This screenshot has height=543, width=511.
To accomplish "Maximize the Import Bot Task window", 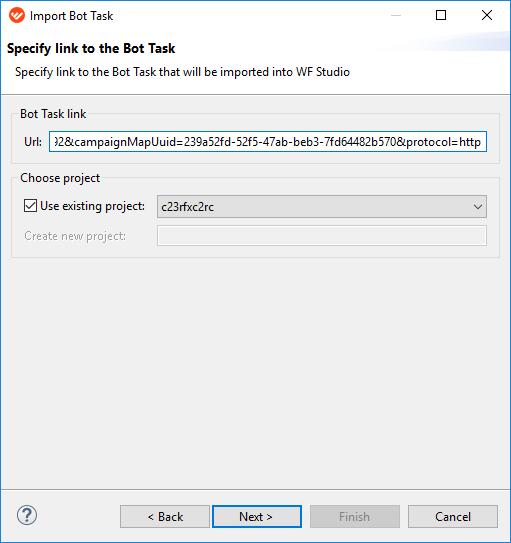I will (x=441, y=15).
